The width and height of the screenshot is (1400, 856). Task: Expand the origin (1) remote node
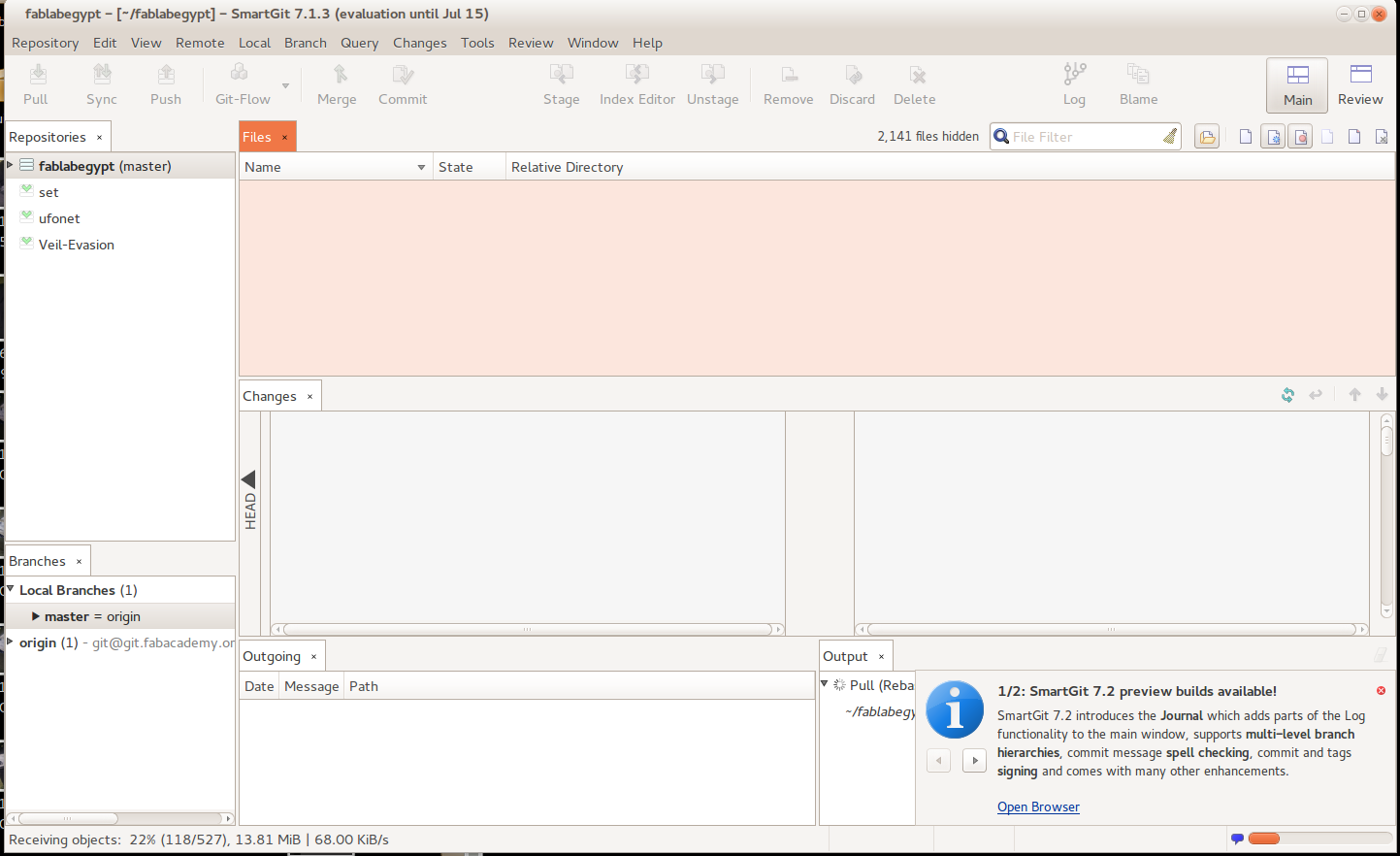tap(11, 642)
